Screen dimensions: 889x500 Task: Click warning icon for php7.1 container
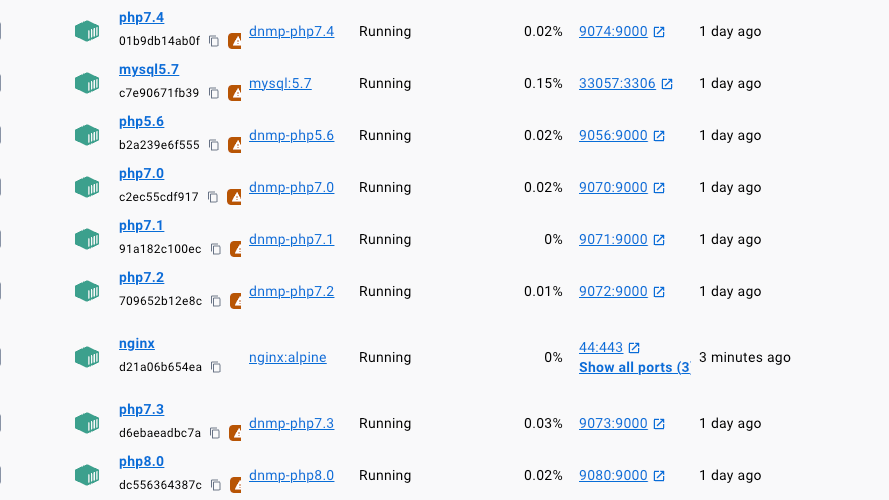pyautogui.click(x=236, y=249)
